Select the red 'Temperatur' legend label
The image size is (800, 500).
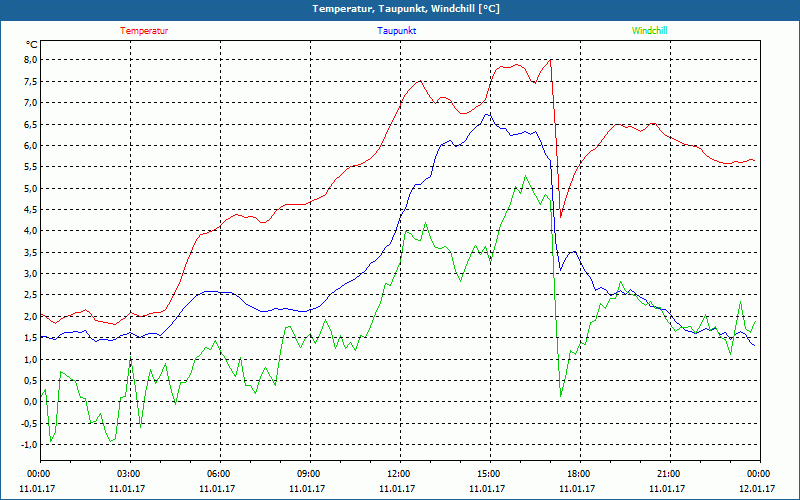click(144, 31)
